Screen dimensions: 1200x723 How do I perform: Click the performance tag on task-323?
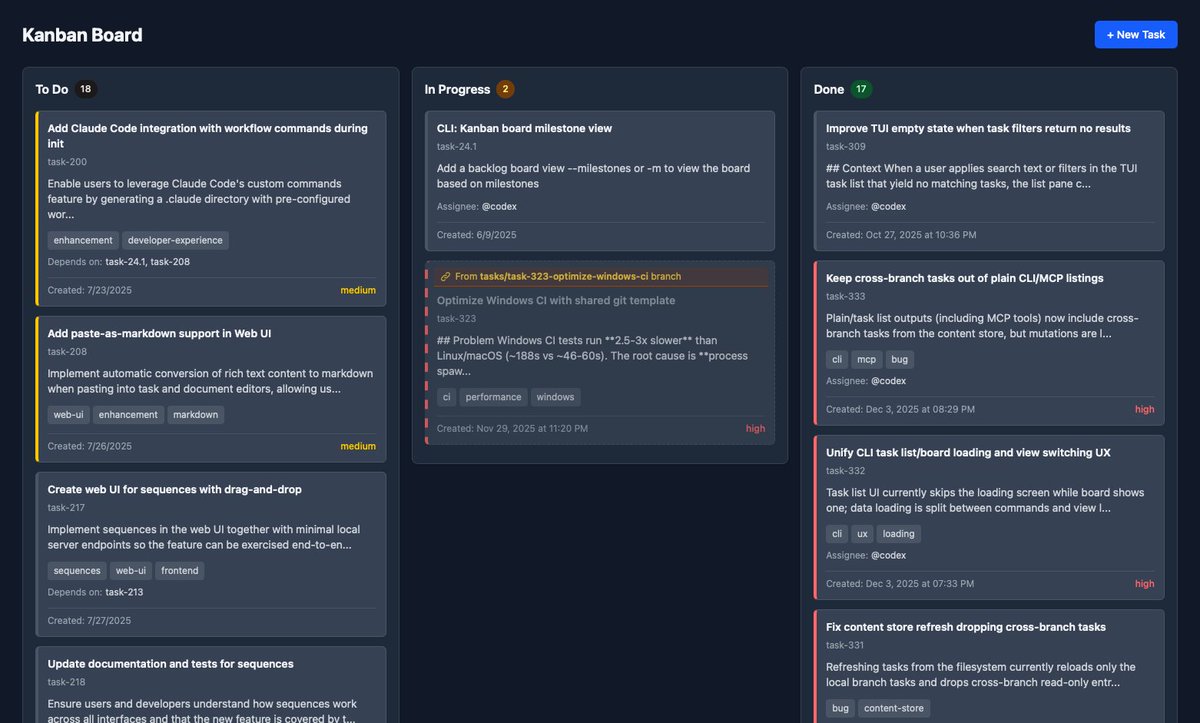pos(494,397)
